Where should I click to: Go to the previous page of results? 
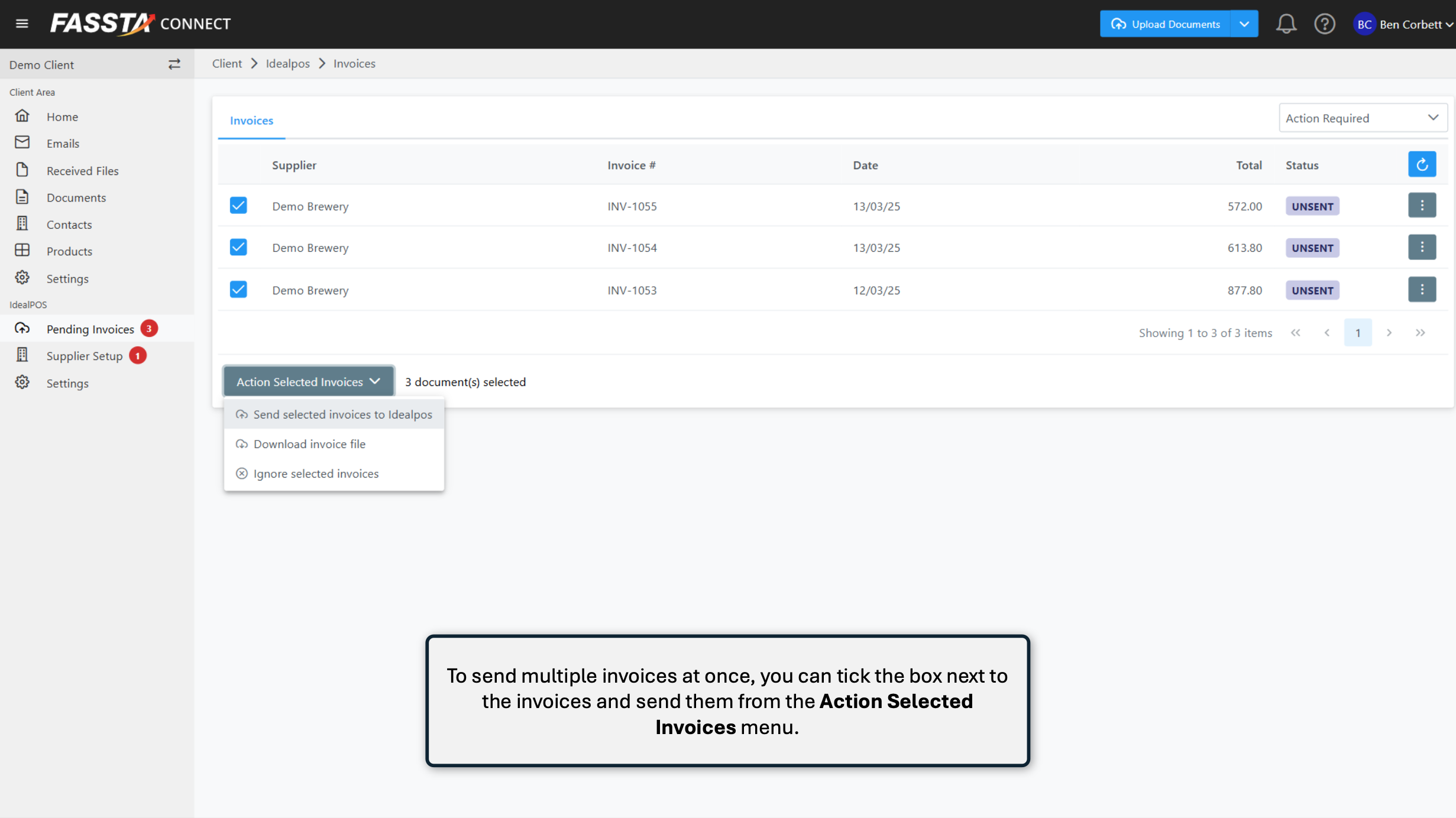click(x=1326, y=333)
